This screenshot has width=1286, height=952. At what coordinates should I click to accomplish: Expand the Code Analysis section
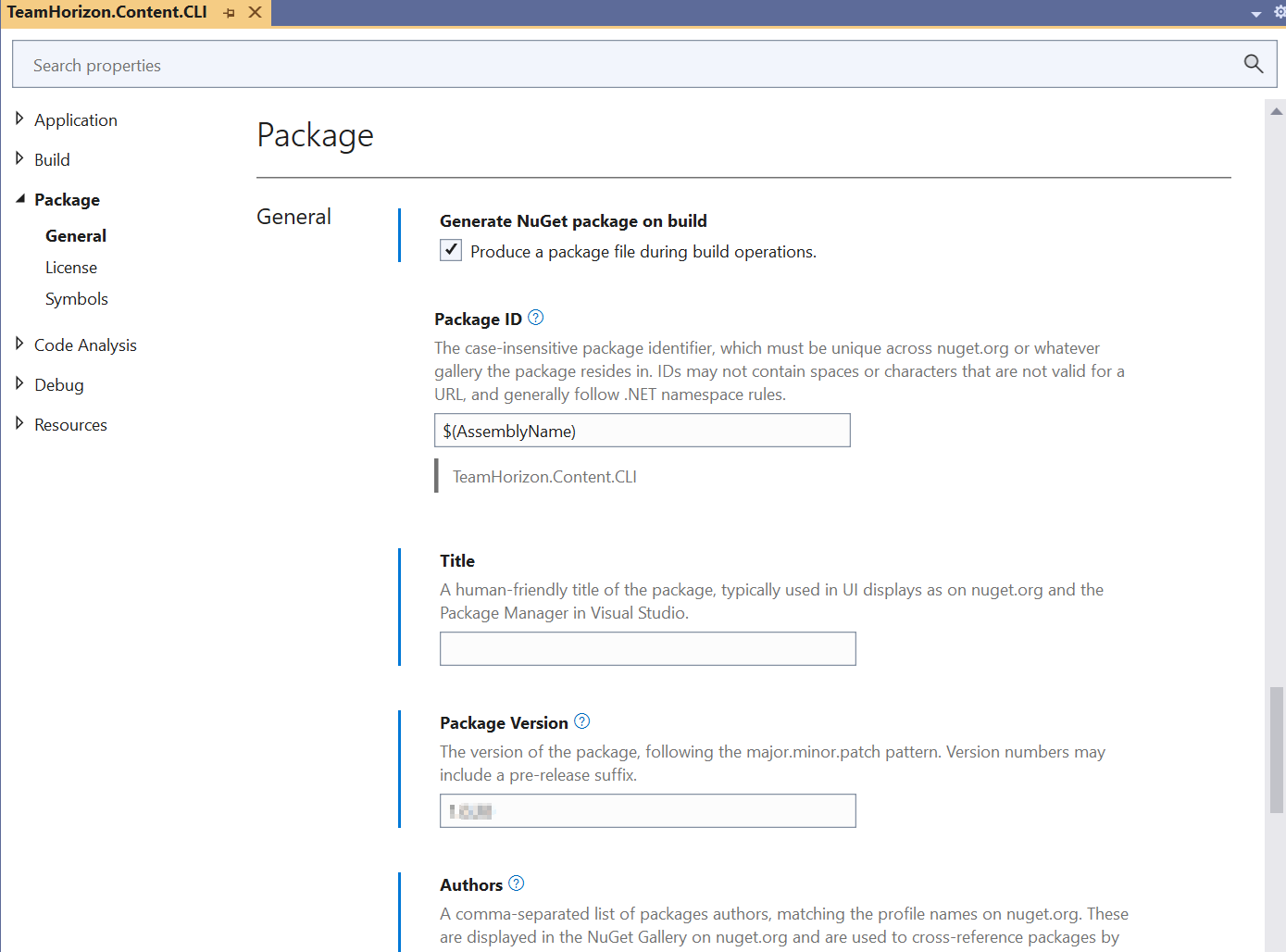click(19, 344)
